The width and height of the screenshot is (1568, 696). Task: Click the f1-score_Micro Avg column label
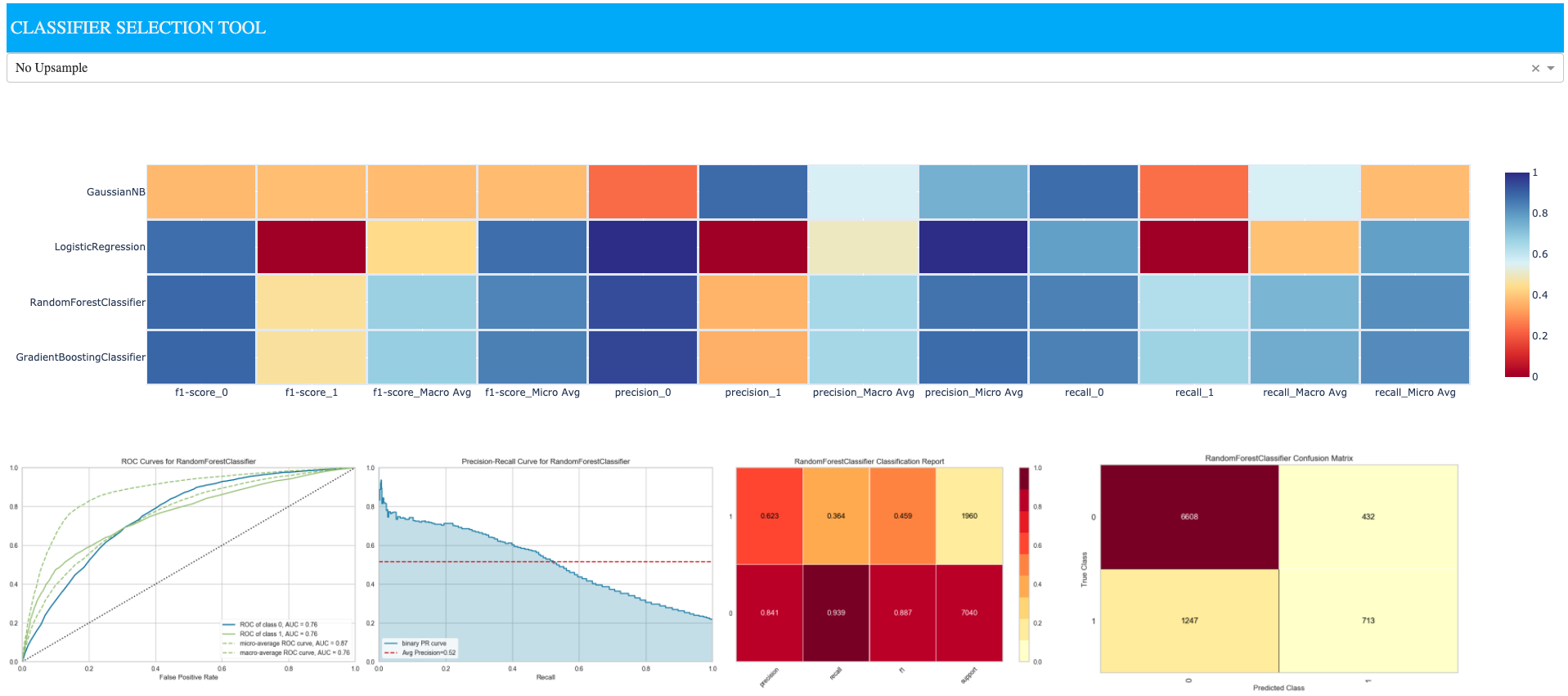pos(532,393)
